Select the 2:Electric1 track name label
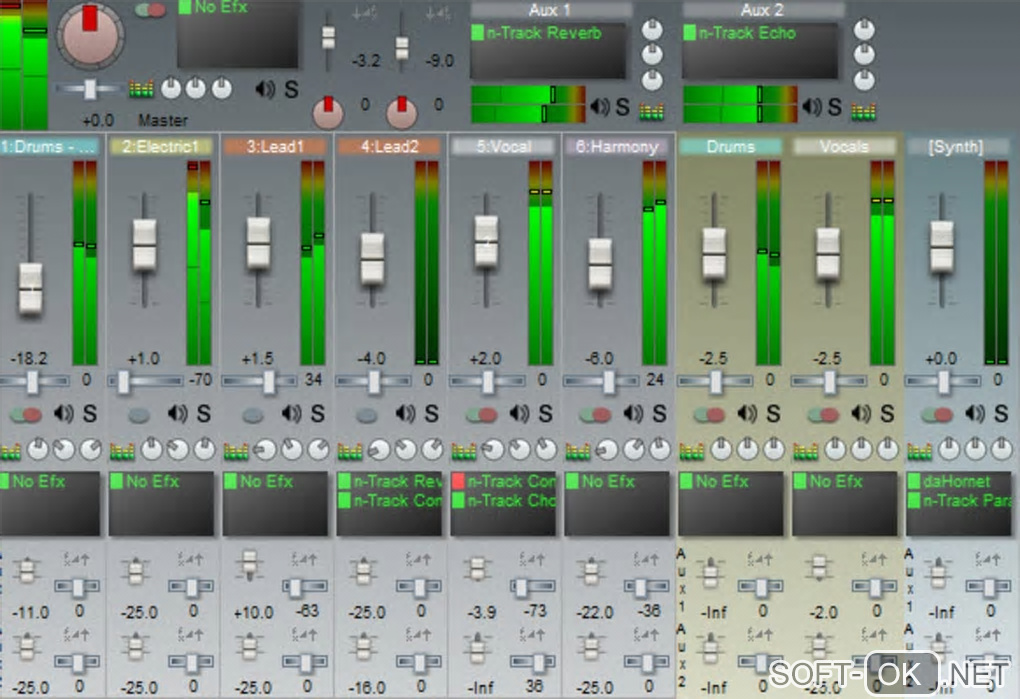 [x=161, y=146]
